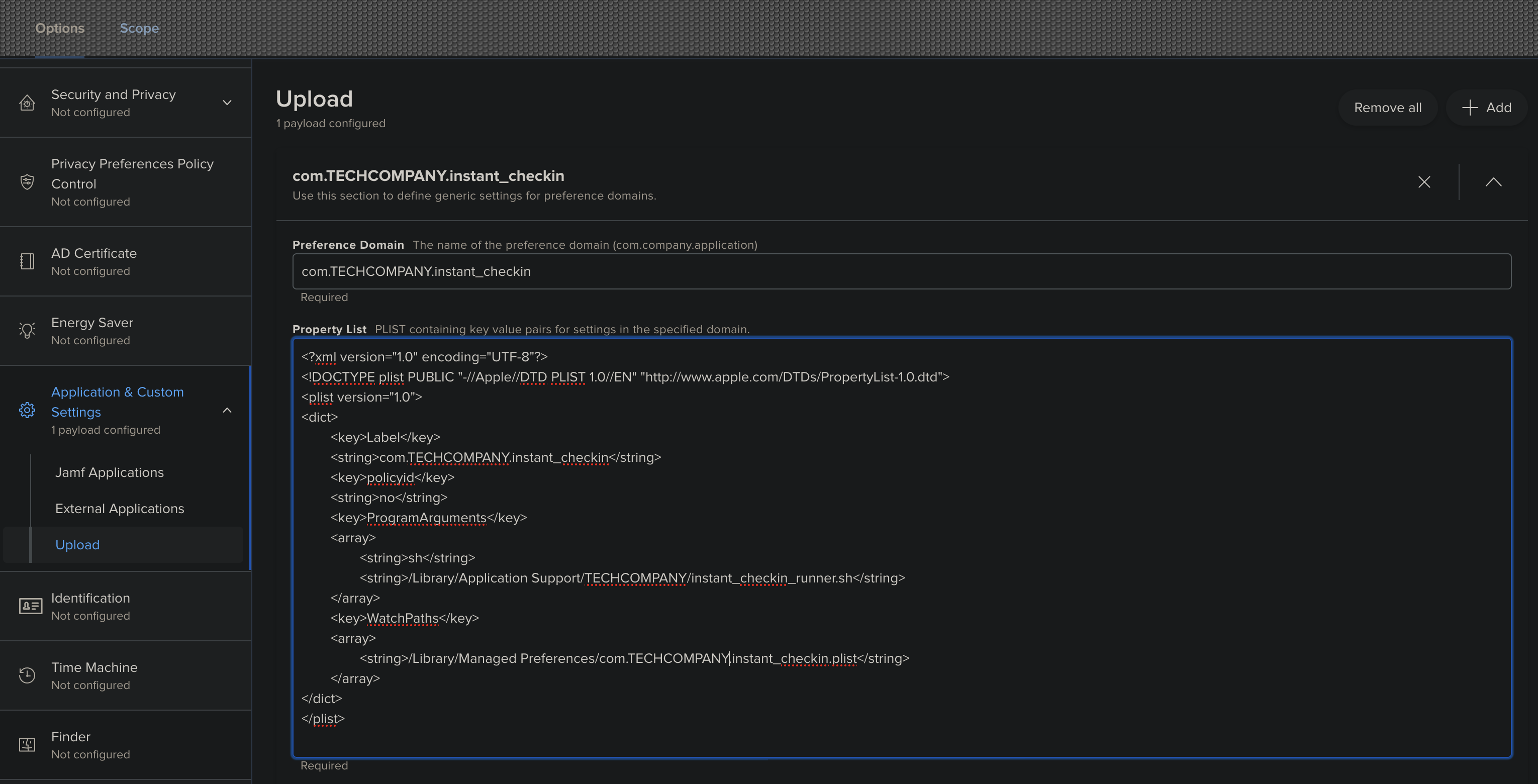Click the AD Certificate icon
Screen dimensions: 1538x784
click(x=27, y=261)
